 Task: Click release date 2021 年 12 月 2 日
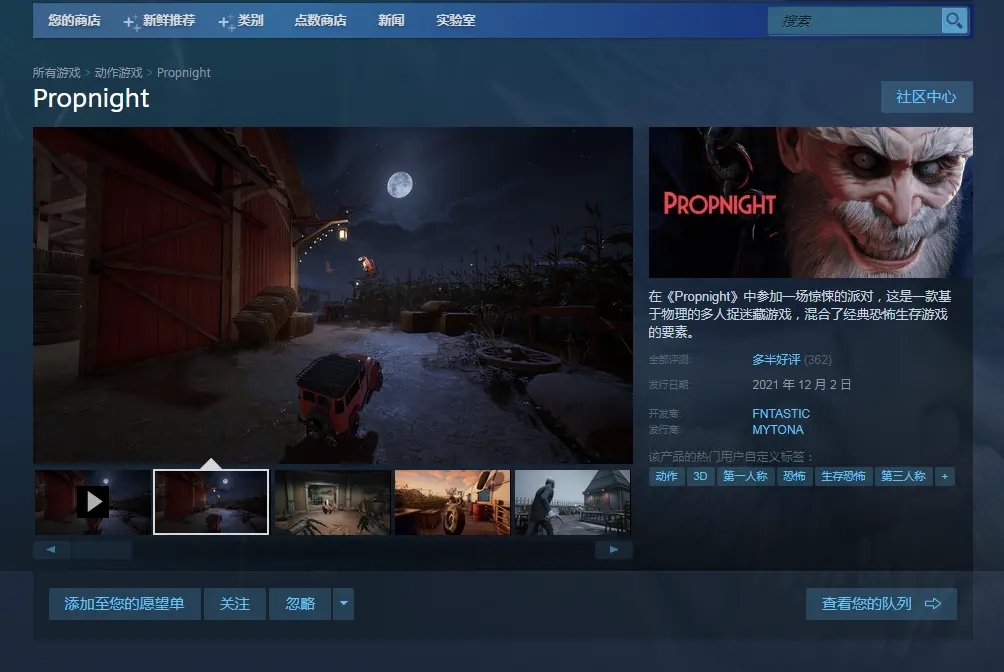click(802, 385)
